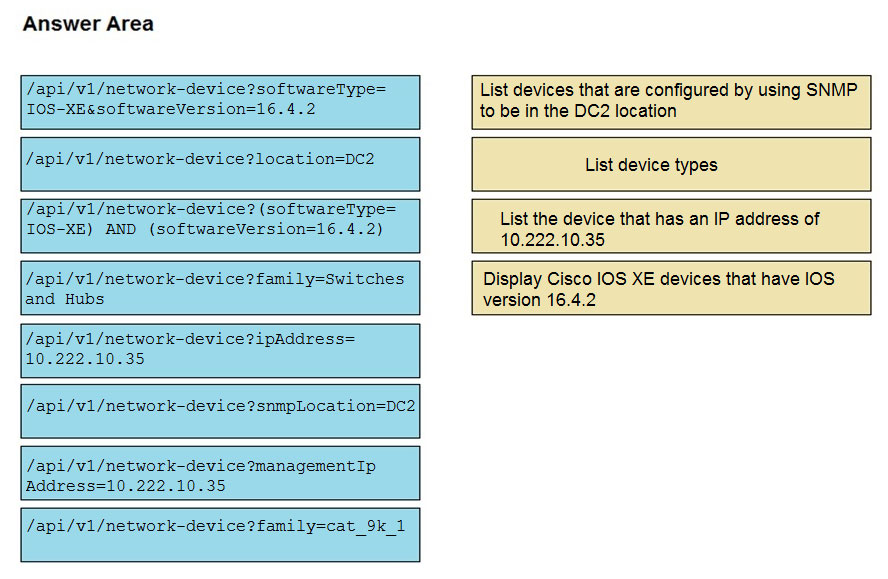Select the softwareType=IOS-XE&softwareVersion=16.4.2 API option

pos(220,102)
